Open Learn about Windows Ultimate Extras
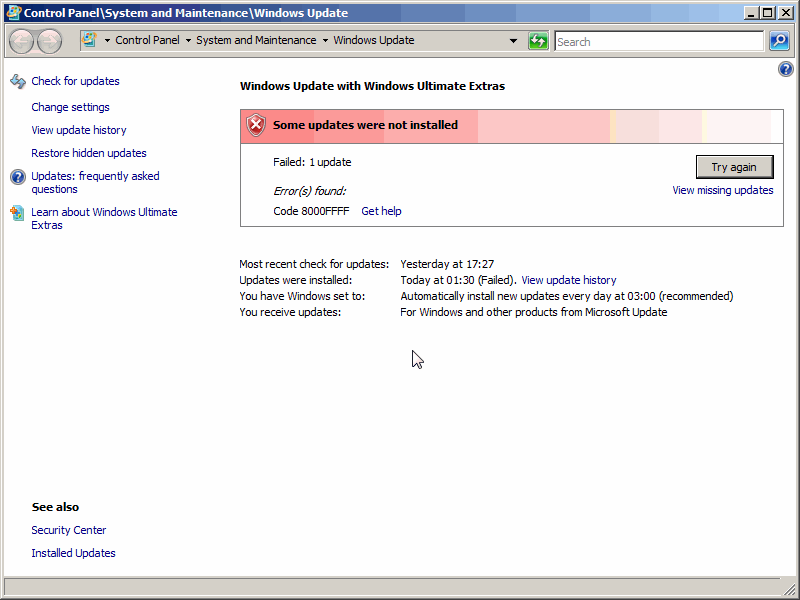Image resolution: width=800 pixels, height=600 pixels. click(x=104, y=218)
